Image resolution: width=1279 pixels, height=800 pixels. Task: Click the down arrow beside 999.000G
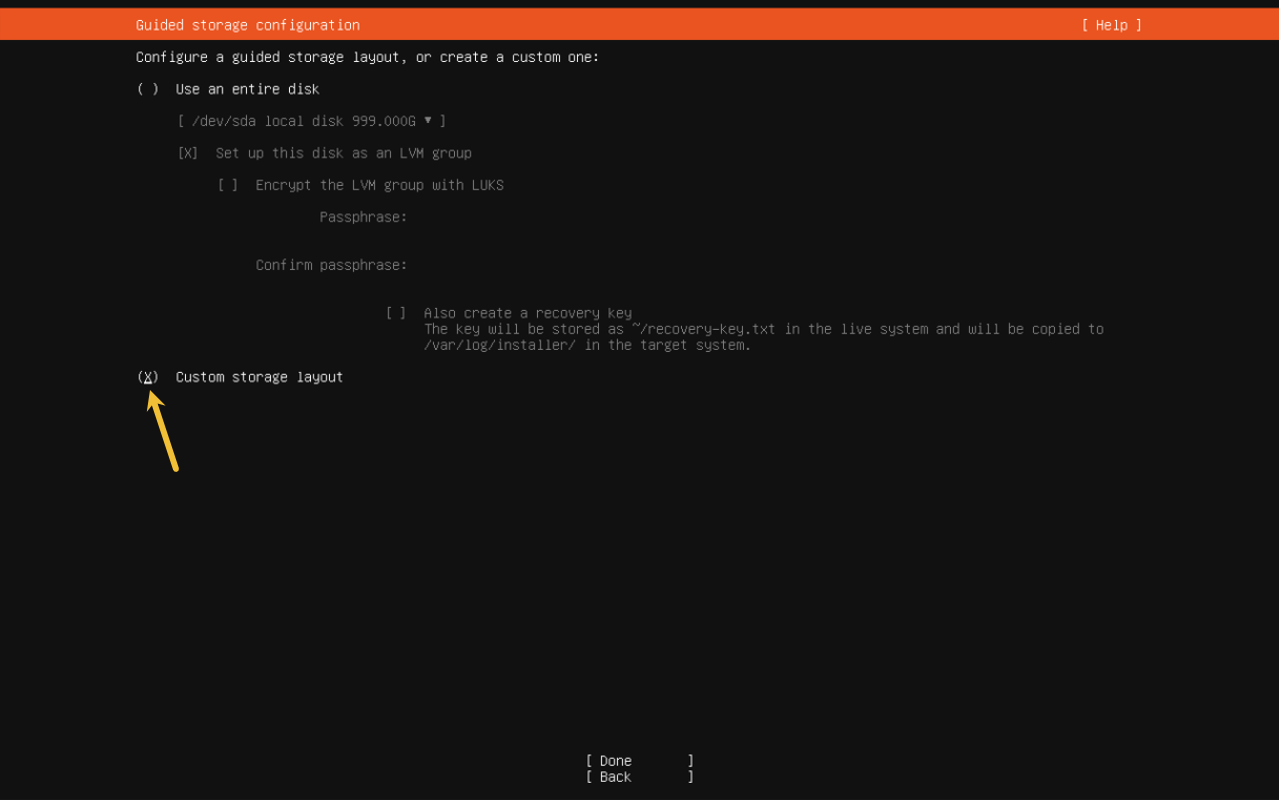(x=428, y=121)
